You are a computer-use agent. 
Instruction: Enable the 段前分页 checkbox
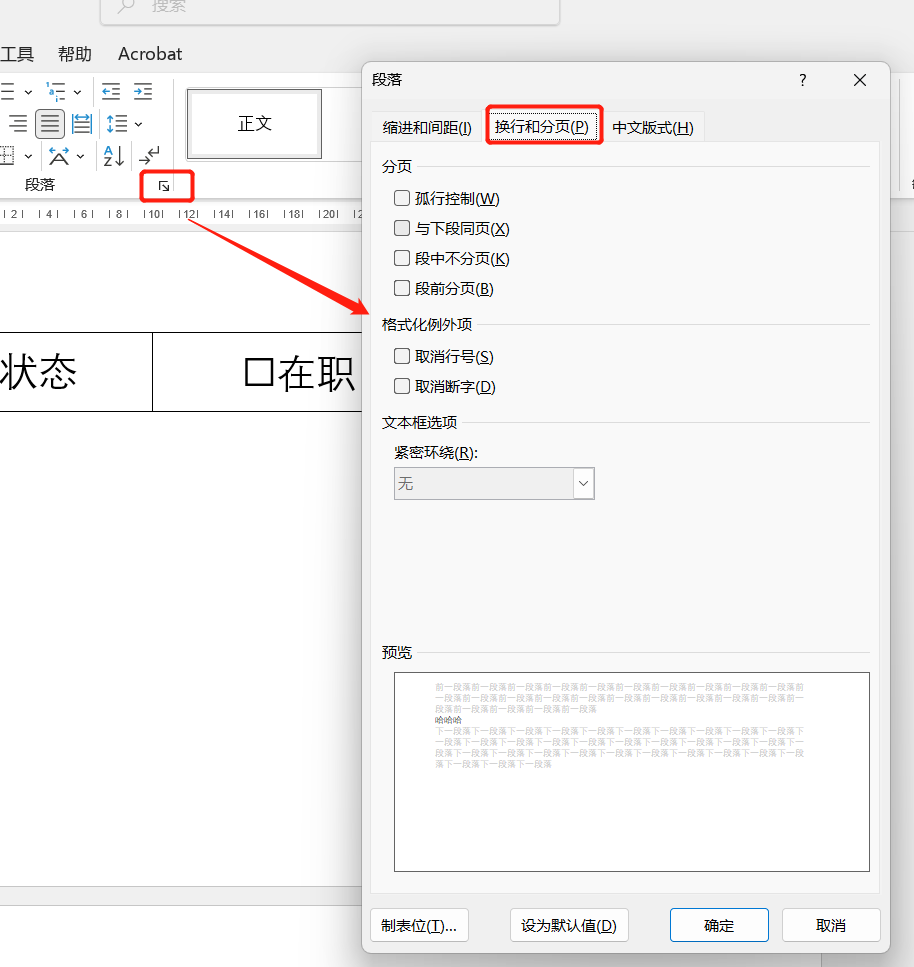click(402, 288)
